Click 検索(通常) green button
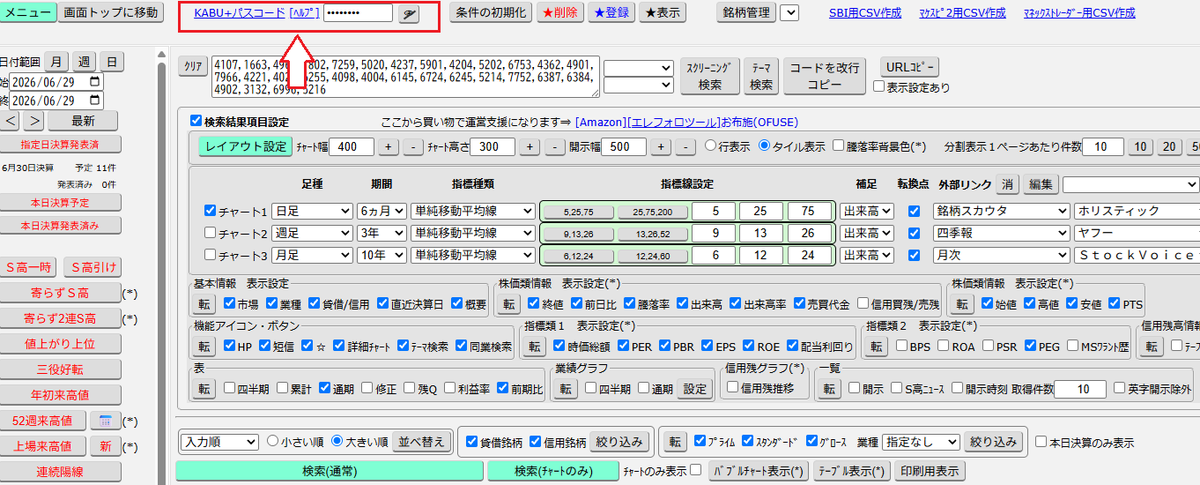 point(328,470)
